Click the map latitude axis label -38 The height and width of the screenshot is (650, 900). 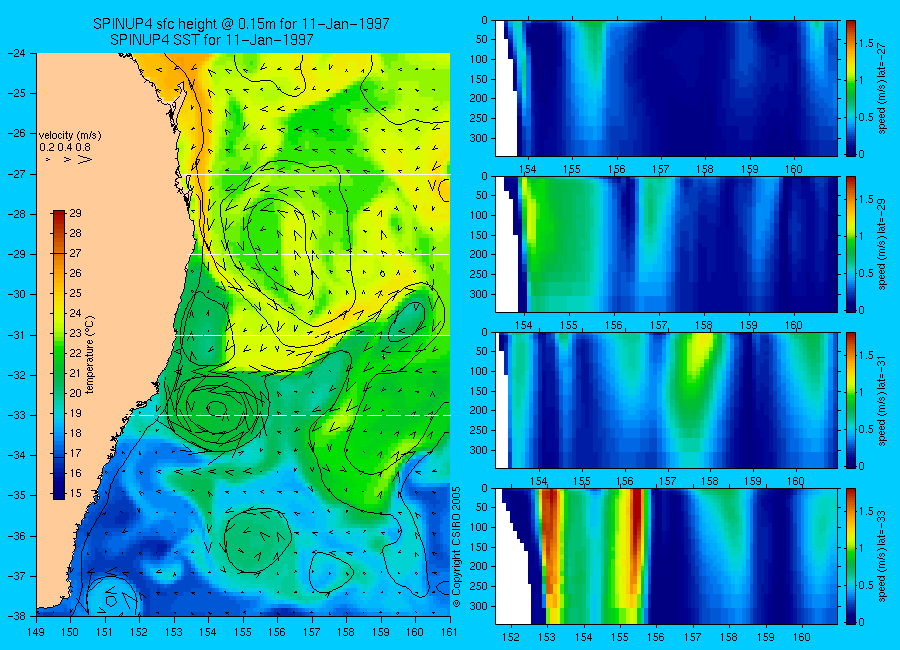(x=16, y=616)
